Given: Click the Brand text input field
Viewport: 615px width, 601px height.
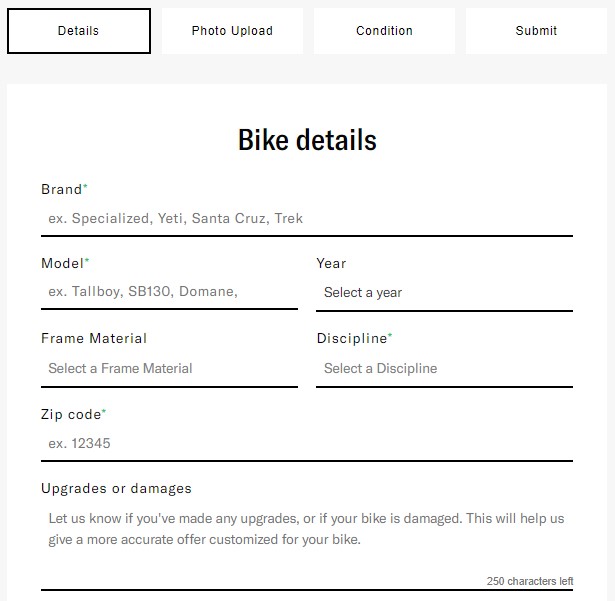Looking at the screenshot, I should click(x=306, y=218).
